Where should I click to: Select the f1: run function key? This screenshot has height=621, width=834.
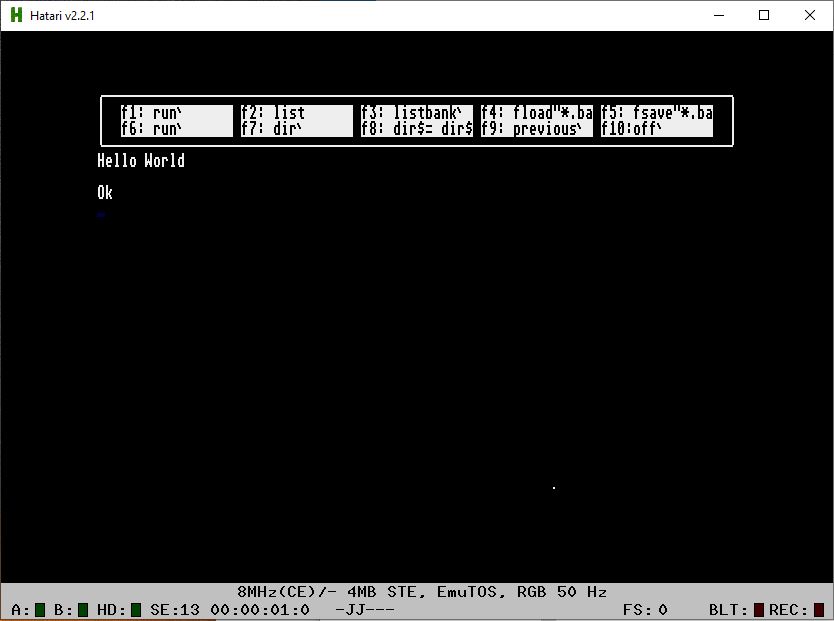point(152,113)
